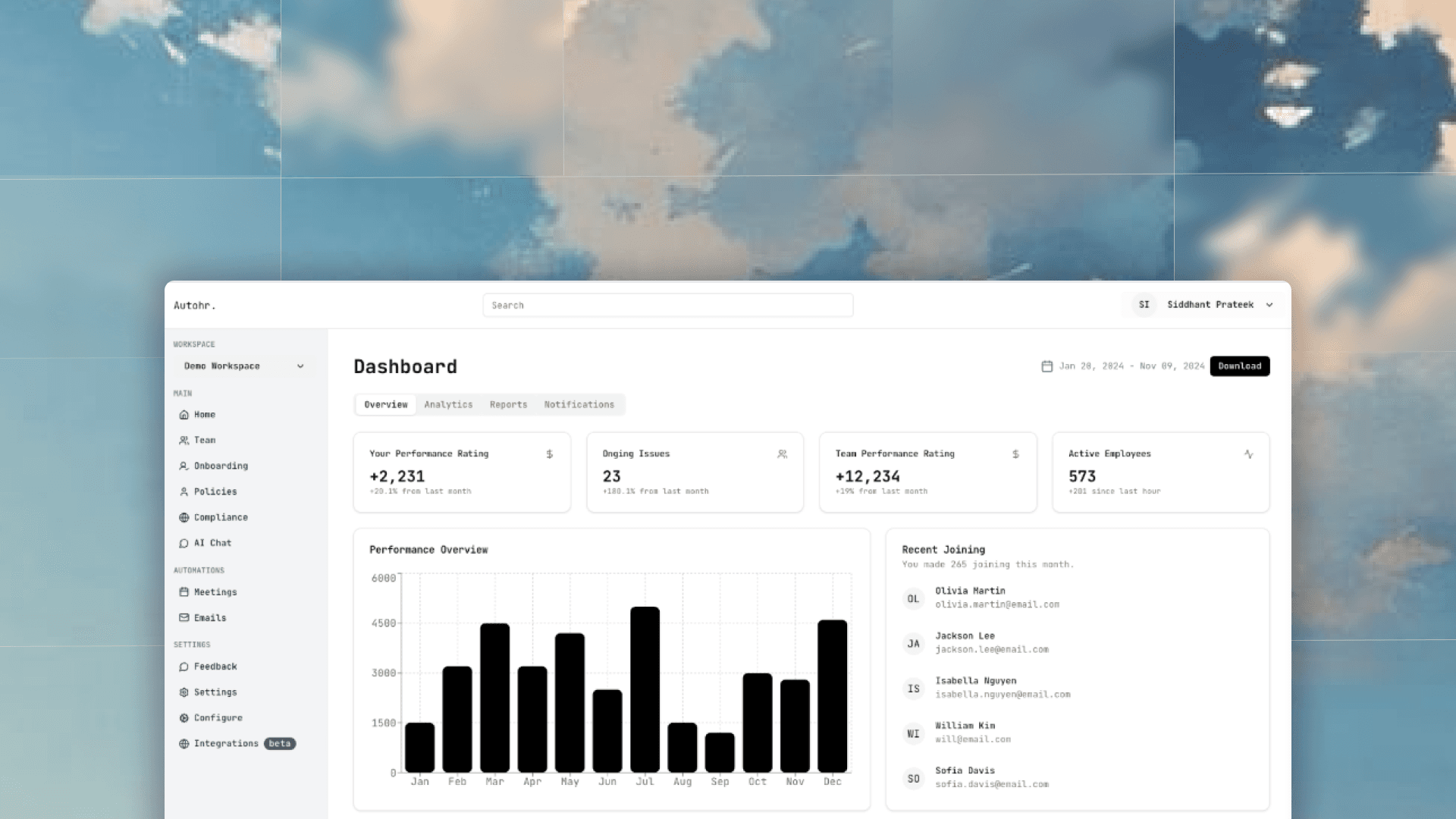Click the Jul bar in Performance chart

(645, 689)
